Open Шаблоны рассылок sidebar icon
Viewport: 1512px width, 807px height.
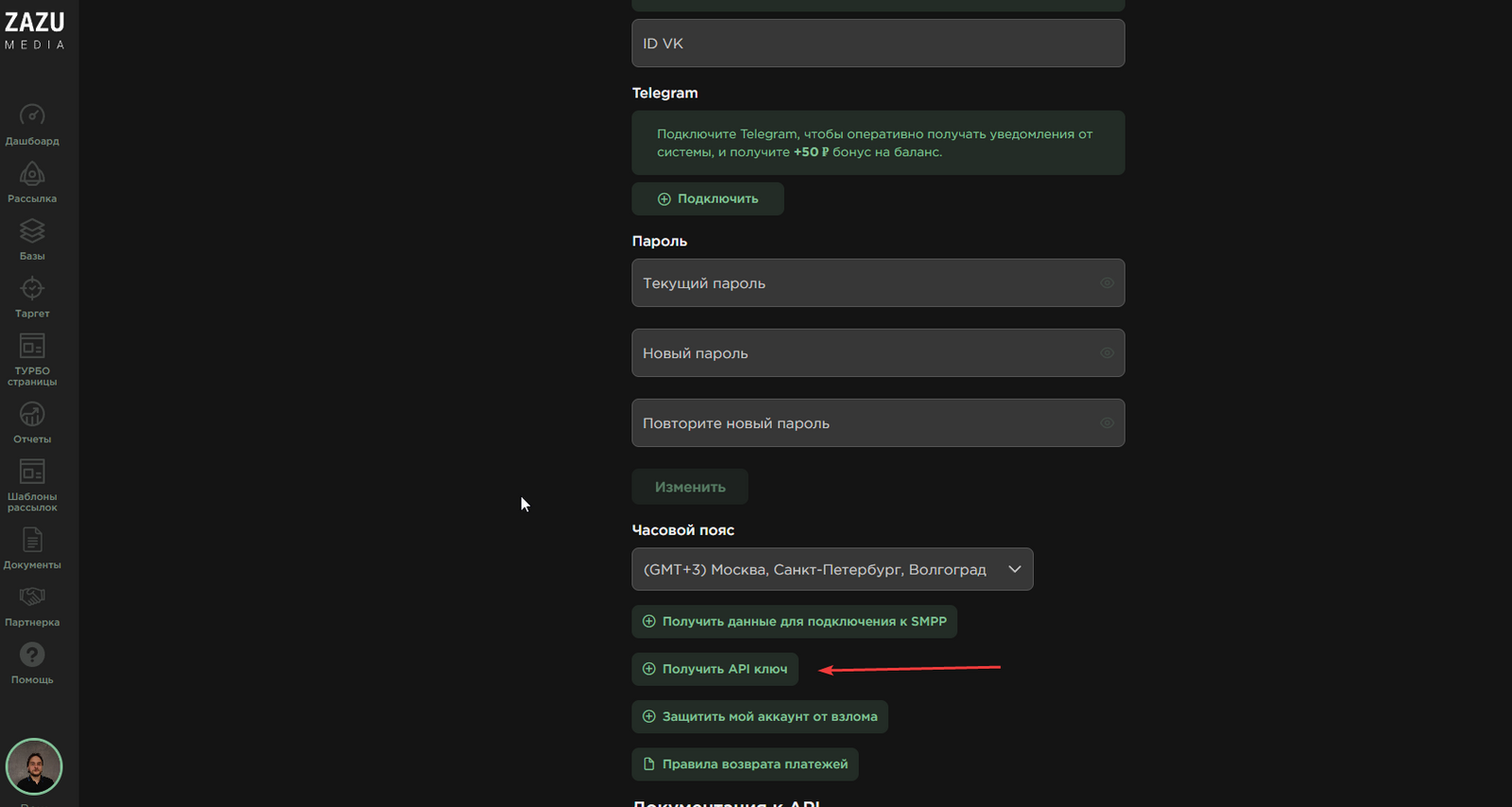tap(32, 472)
